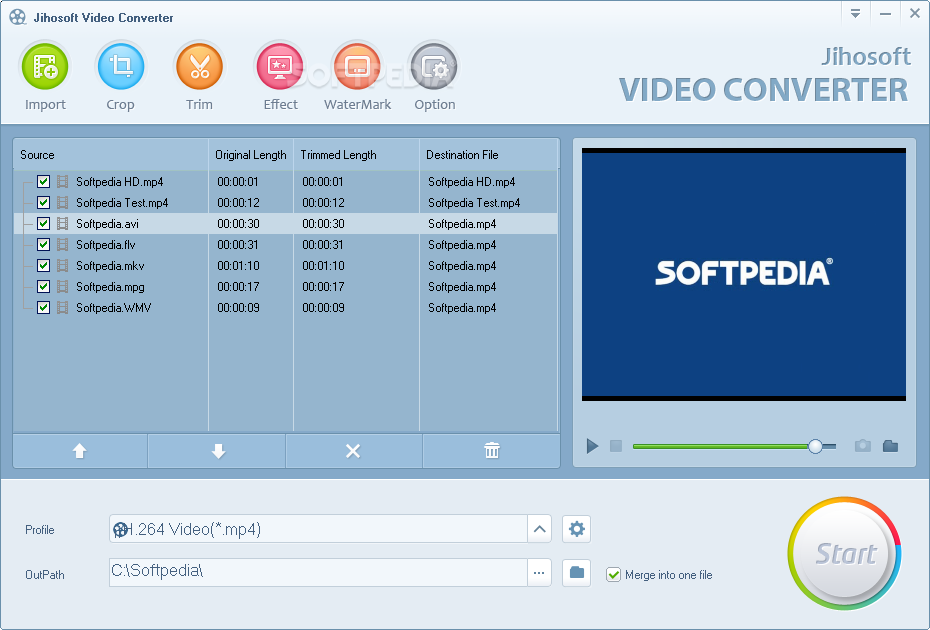Move selected file up with arrow
This screenshot has width=930, height=630.
[79, 451]
